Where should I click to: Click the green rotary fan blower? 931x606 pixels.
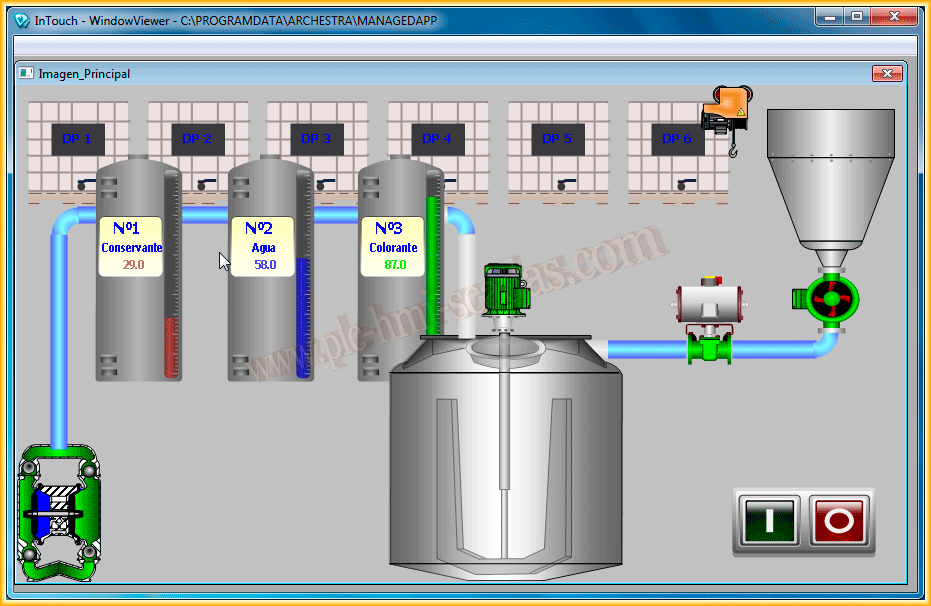click(829, 297)
